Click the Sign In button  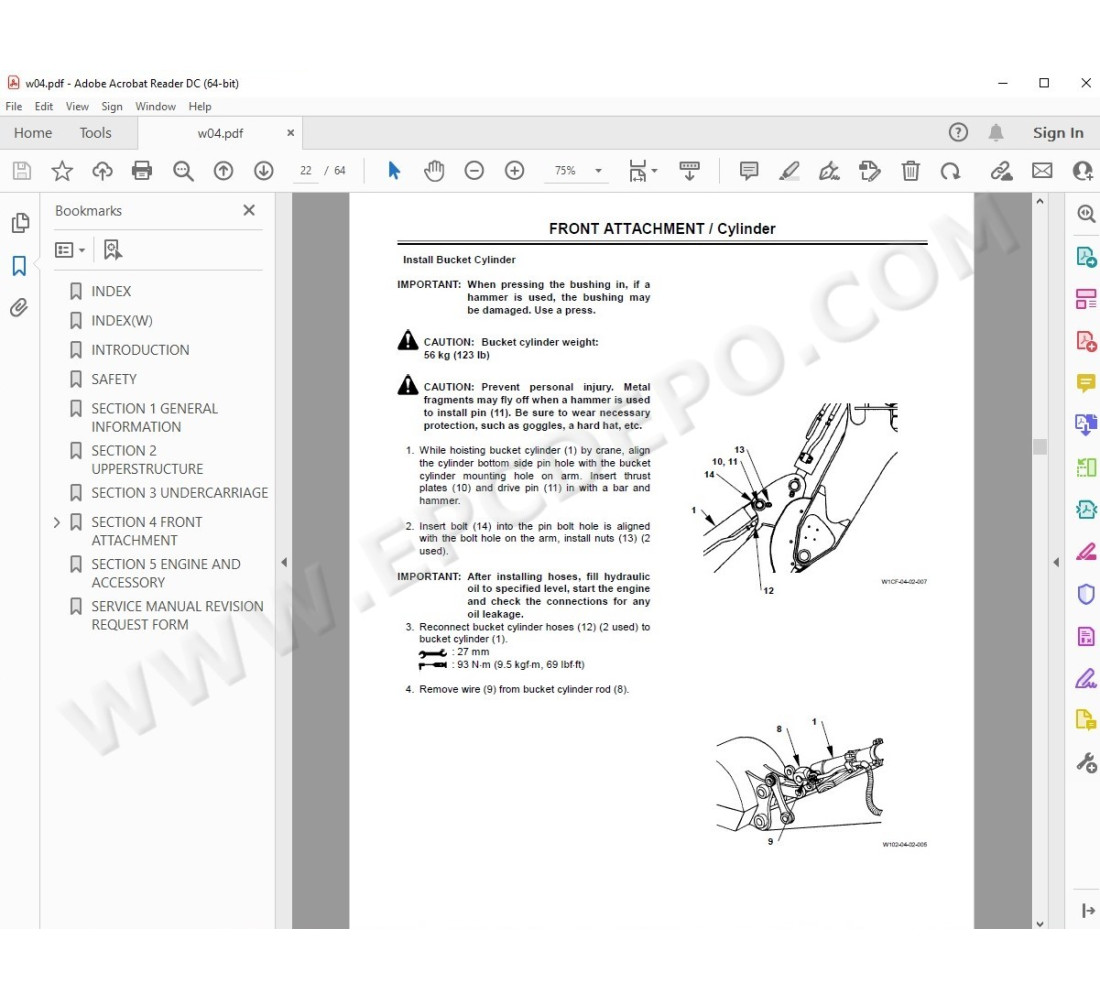1057,133
